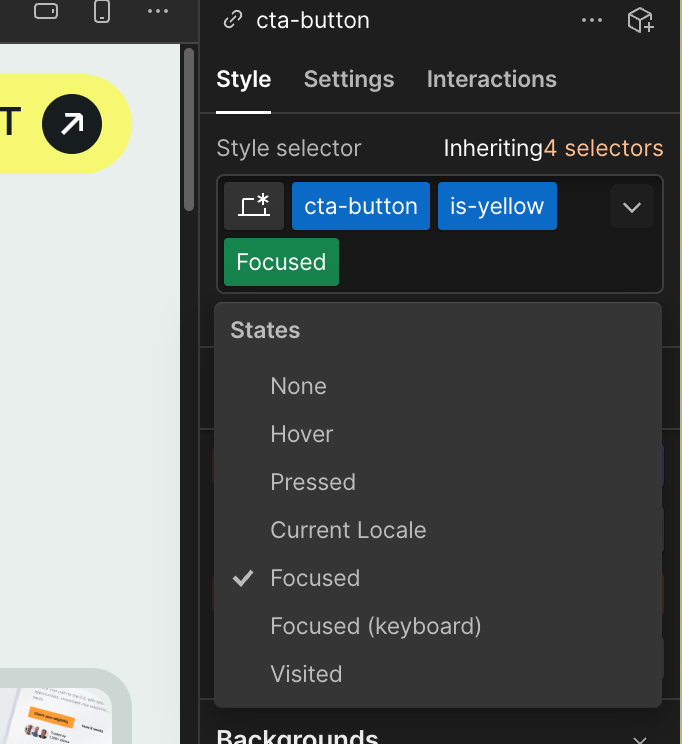Image resolution: width=682 pixels, height=744 pixels.
Task: Select the checked Focused state option
Action: click(x=438, y=578)
